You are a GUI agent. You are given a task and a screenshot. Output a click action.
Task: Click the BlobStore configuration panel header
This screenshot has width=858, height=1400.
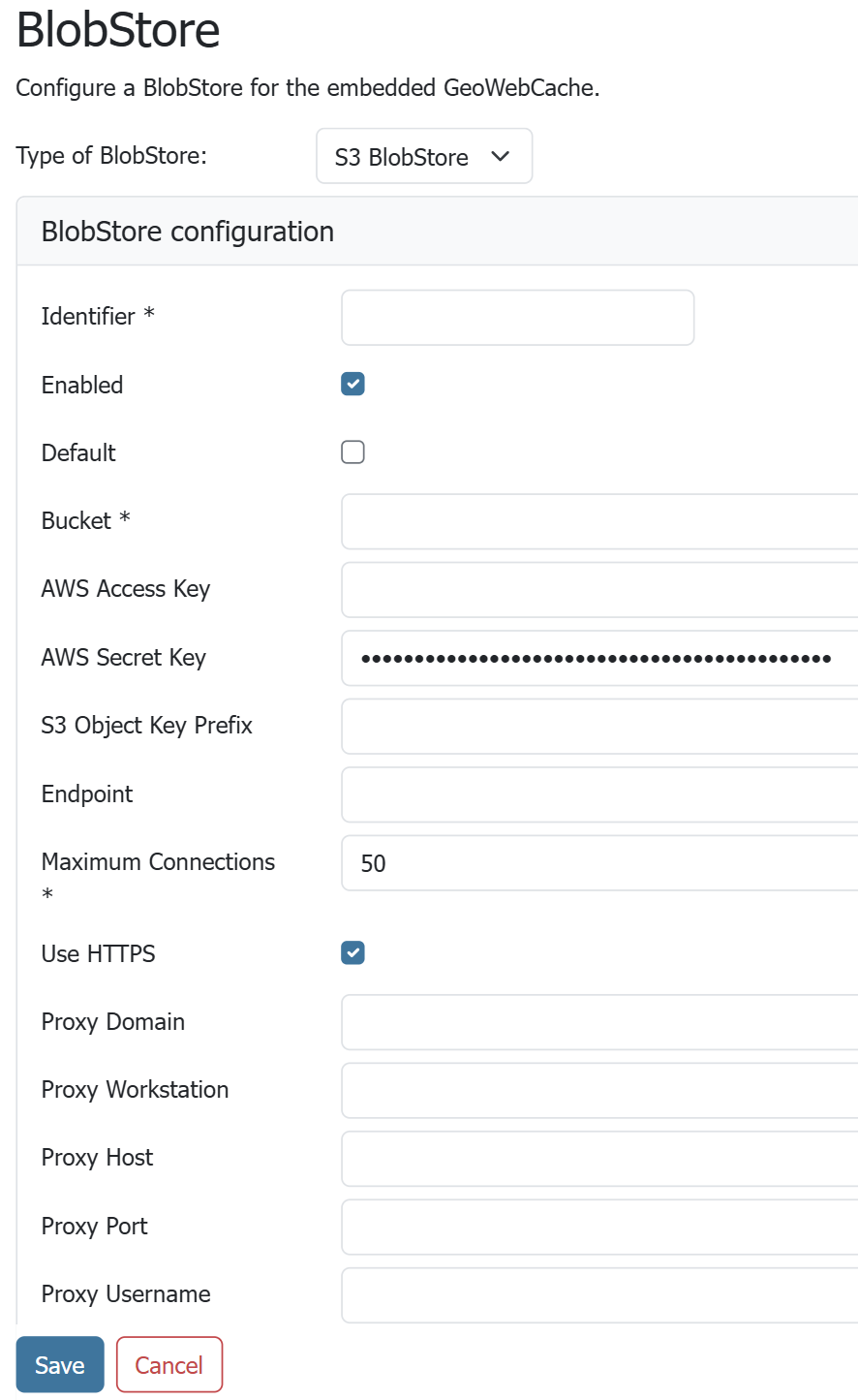click(438, 232)
